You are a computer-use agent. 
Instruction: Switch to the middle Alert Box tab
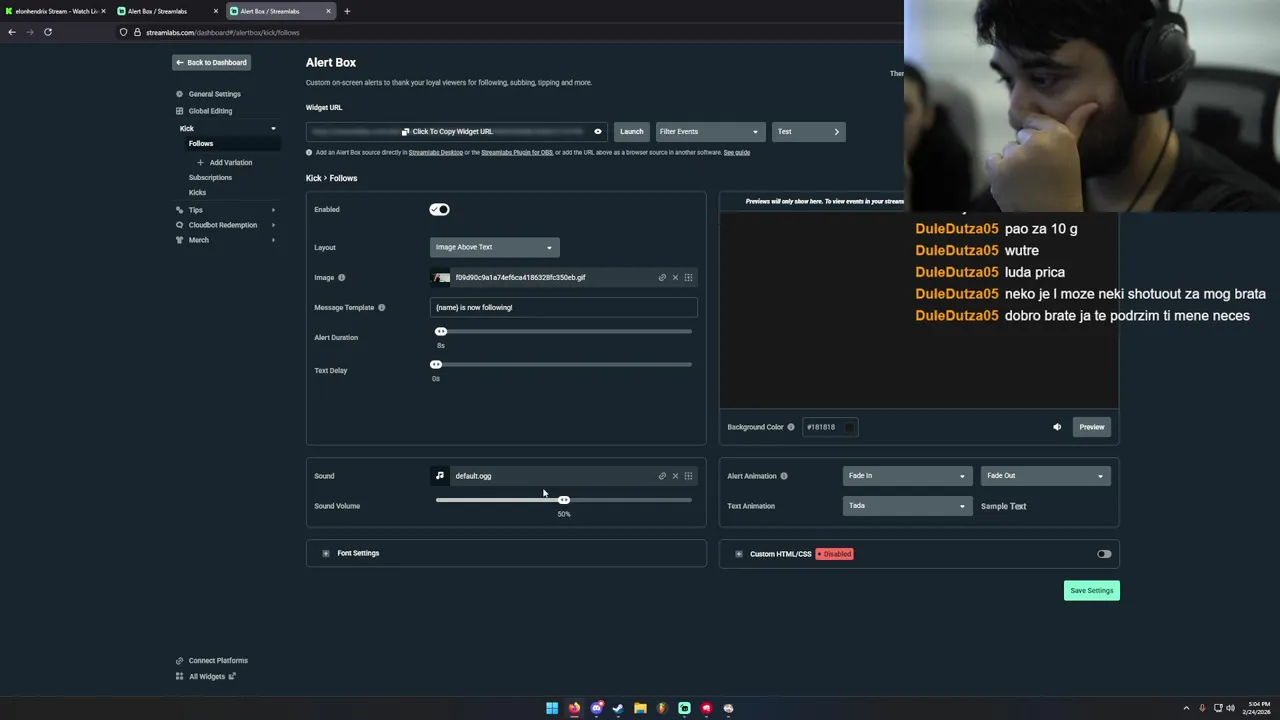(165, 11)
